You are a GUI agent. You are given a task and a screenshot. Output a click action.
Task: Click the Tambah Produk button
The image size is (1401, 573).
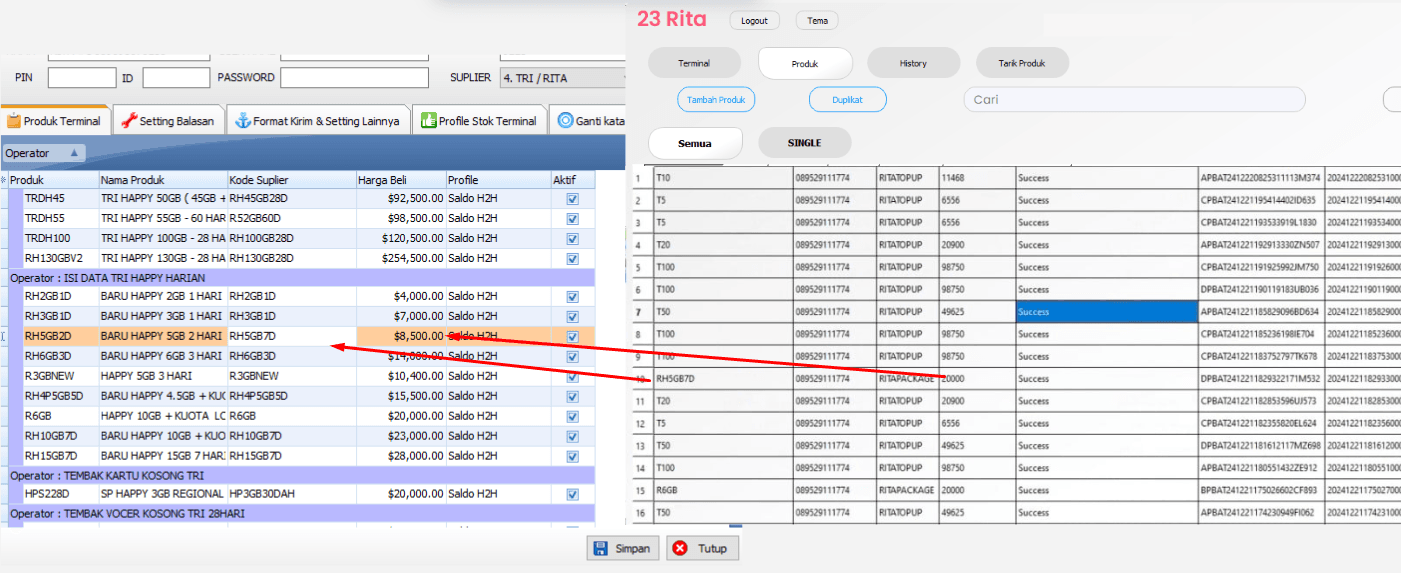(x=716, y=100)
